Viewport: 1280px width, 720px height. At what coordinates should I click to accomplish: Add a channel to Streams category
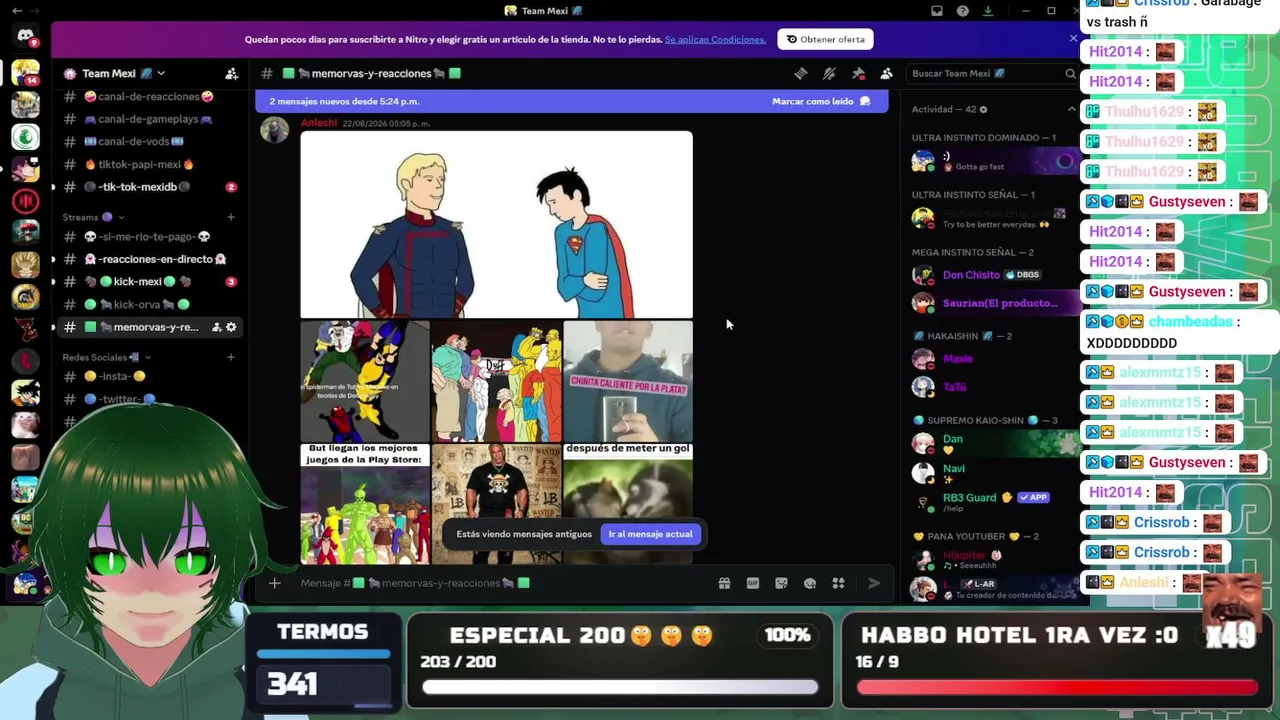(231, 217)
